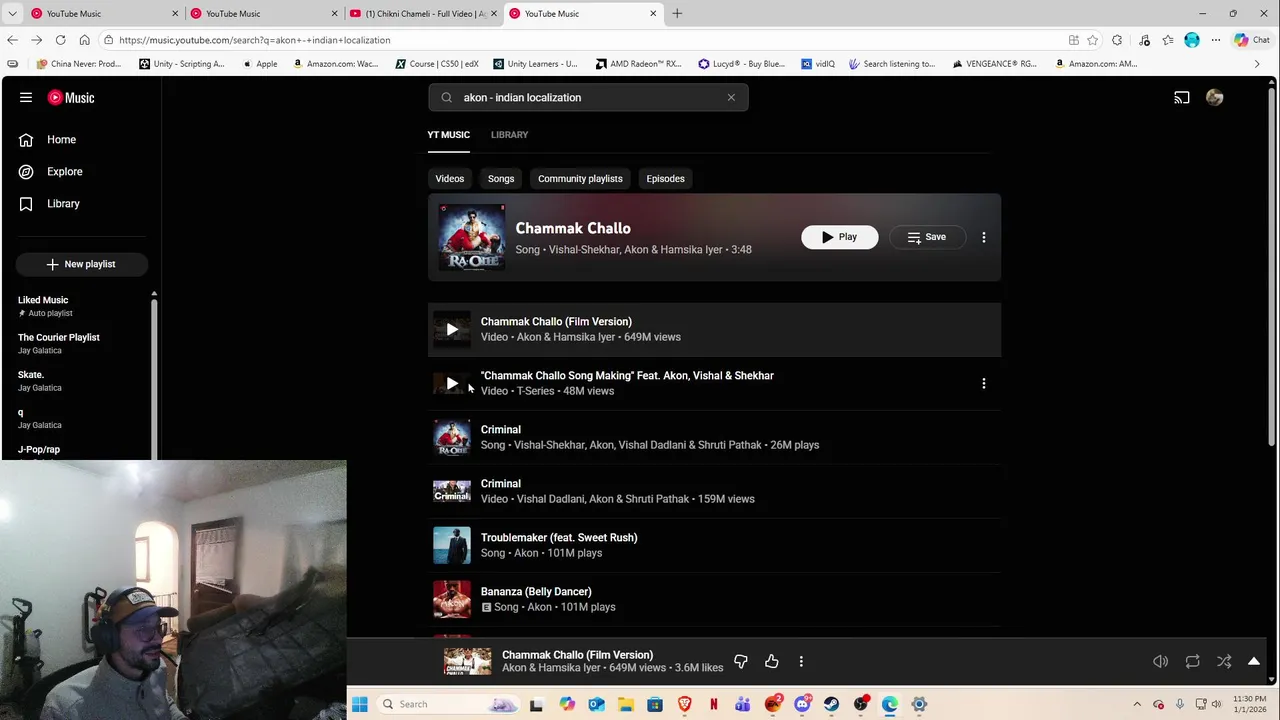
Task: Open the Course CS50 edX bookmark
Action: tap(437, 63)
